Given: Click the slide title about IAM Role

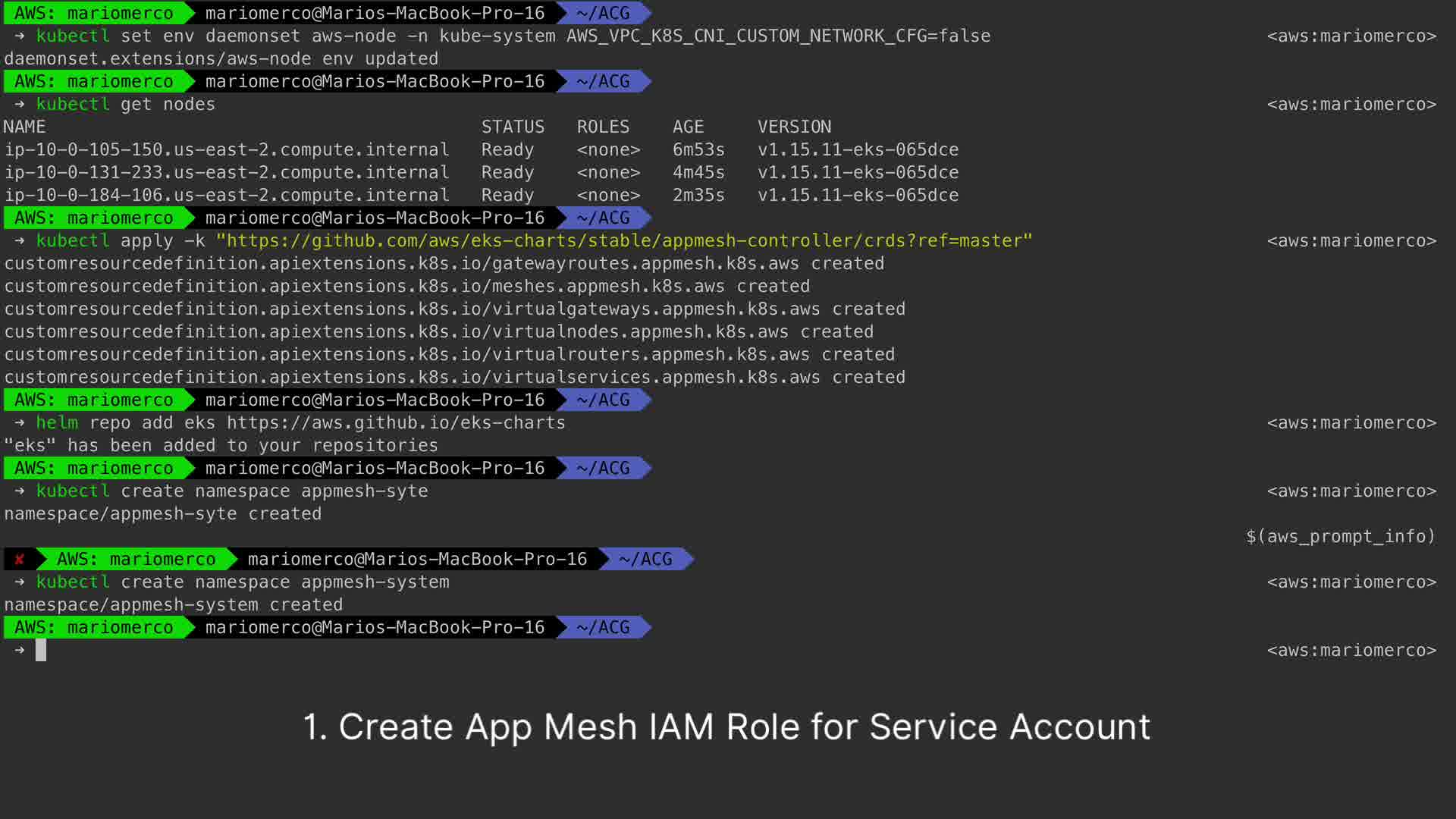Looking at the screenshot, I should click(726, 726).
